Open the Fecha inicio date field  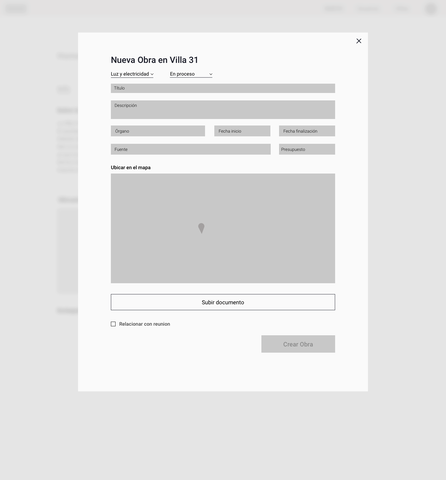click(242, 131)
